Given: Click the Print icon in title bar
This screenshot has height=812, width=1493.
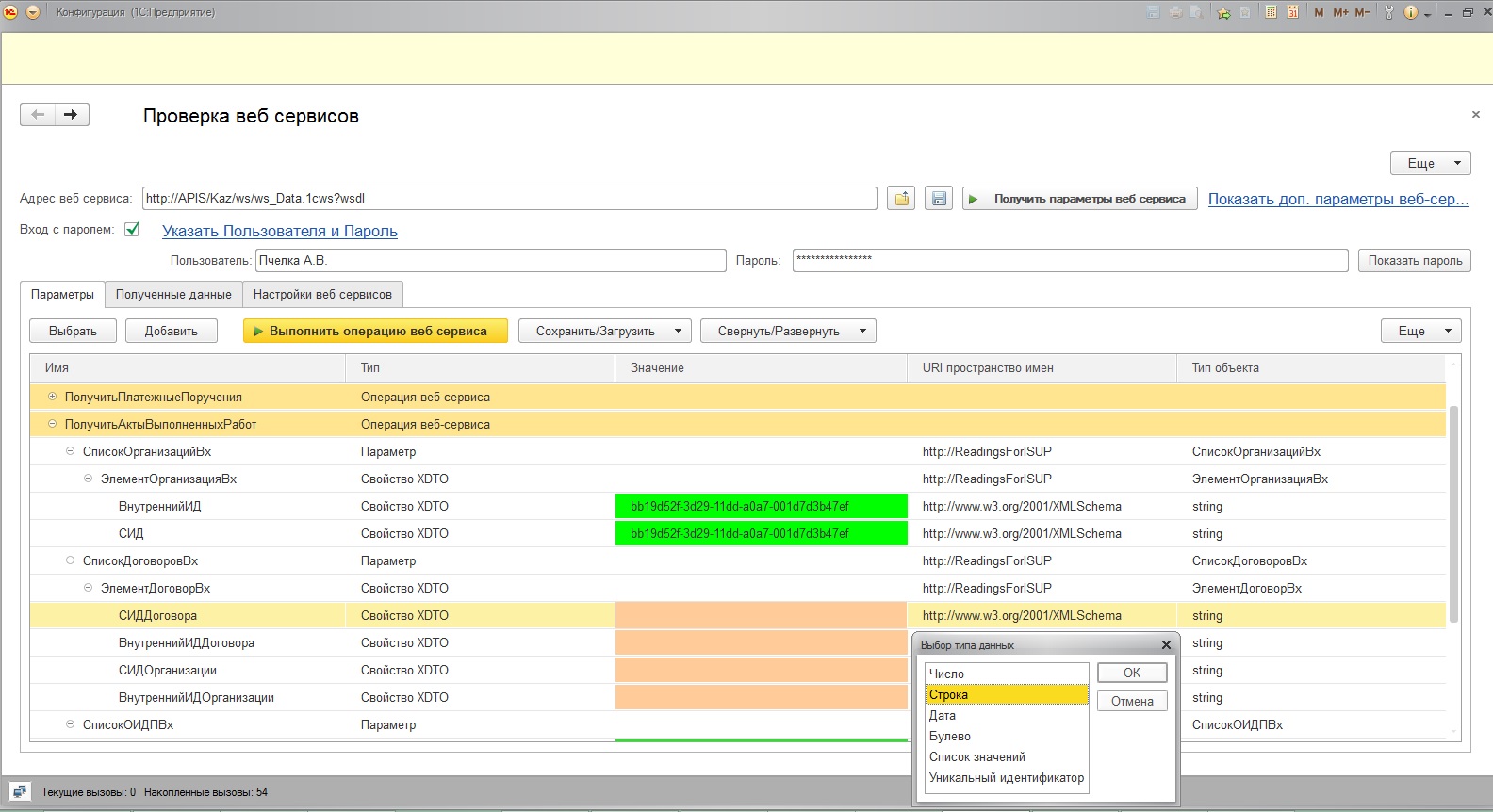Looking at the screenshot, I should (x=1175, y=12).
